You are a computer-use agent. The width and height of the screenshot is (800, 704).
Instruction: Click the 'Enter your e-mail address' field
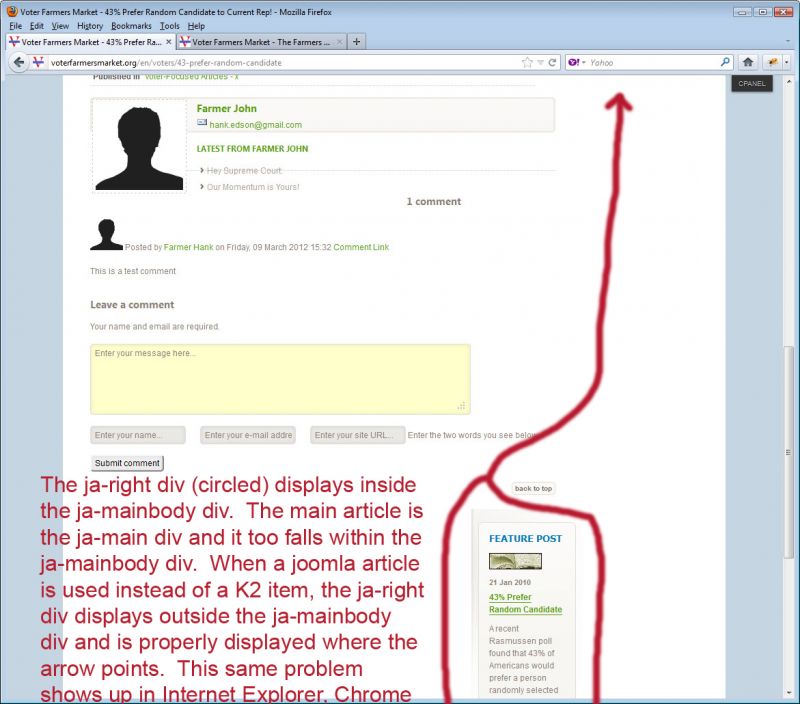point(248,435)
